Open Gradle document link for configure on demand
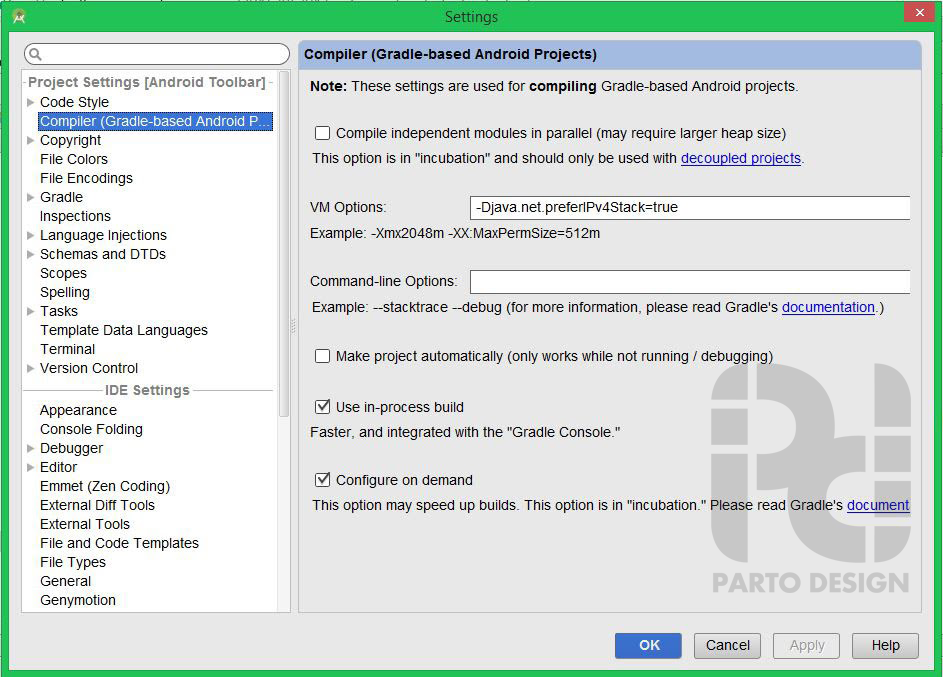 [x=878, y=505]
